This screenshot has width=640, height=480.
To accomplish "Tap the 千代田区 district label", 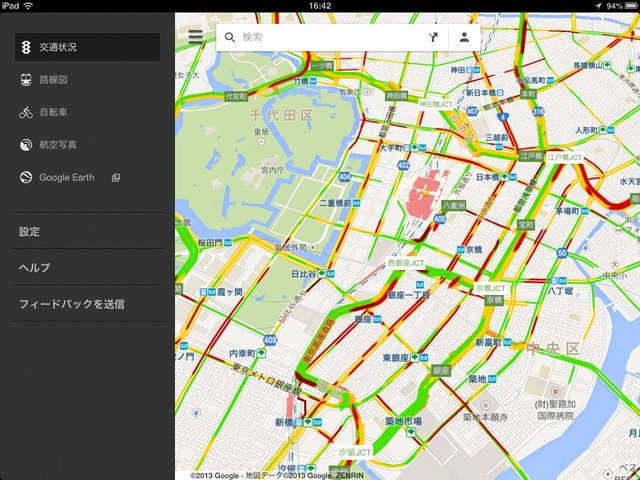I will coord(281,116).
